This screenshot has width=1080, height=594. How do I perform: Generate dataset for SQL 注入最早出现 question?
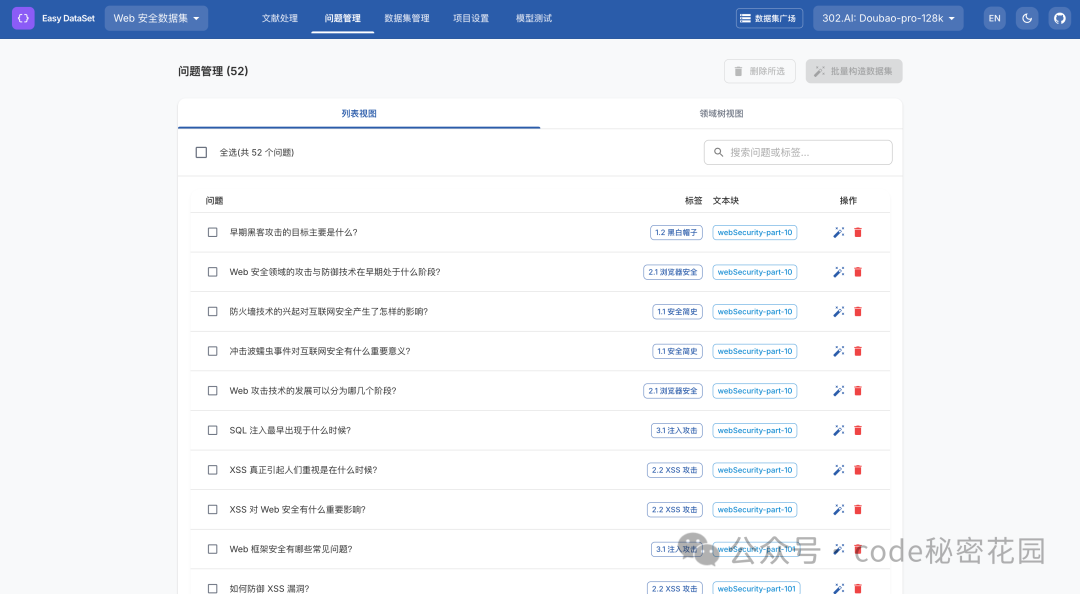838,431
